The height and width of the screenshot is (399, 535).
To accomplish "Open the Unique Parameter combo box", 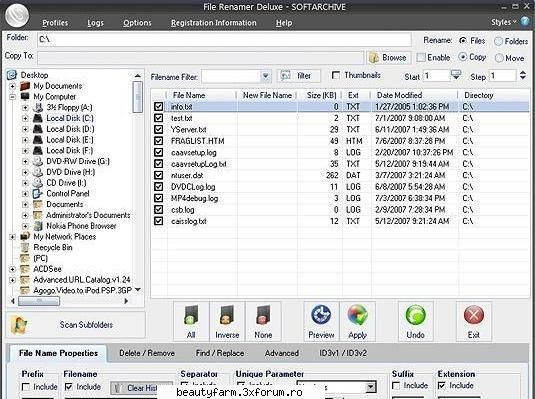I will click(337, 387).
